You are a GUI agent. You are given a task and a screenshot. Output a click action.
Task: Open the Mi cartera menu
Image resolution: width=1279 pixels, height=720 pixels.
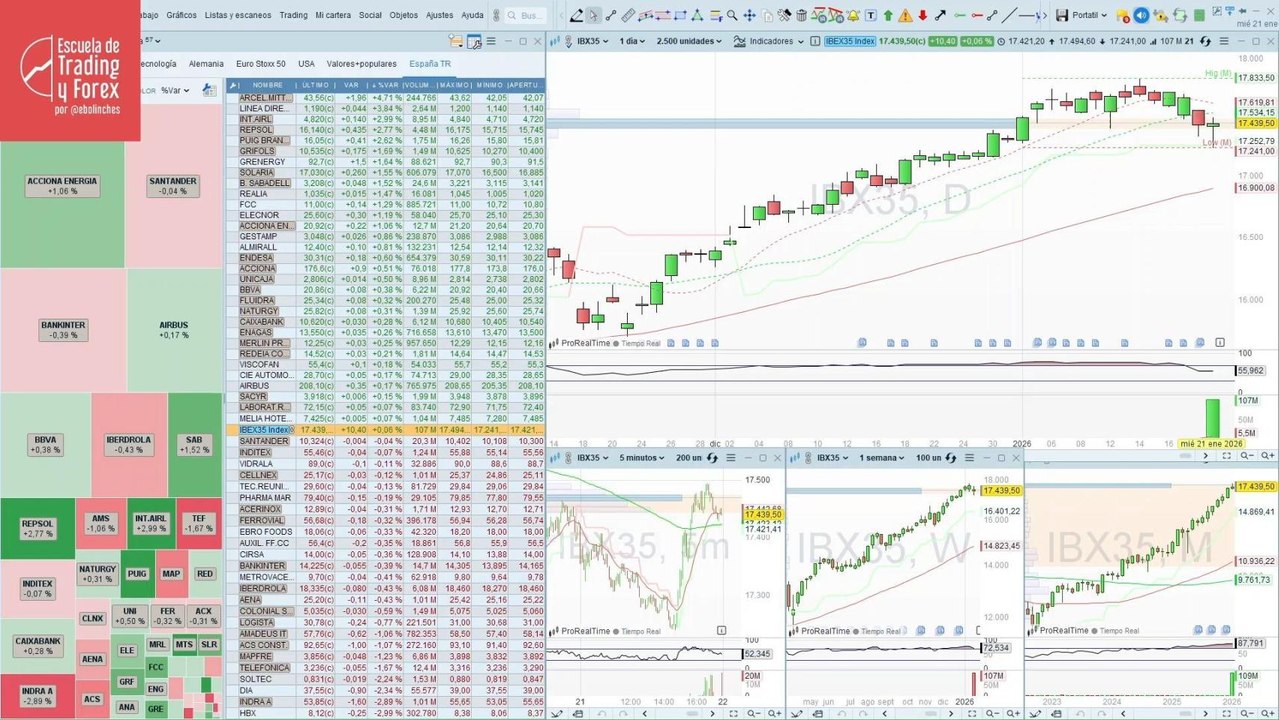point(333,15)
